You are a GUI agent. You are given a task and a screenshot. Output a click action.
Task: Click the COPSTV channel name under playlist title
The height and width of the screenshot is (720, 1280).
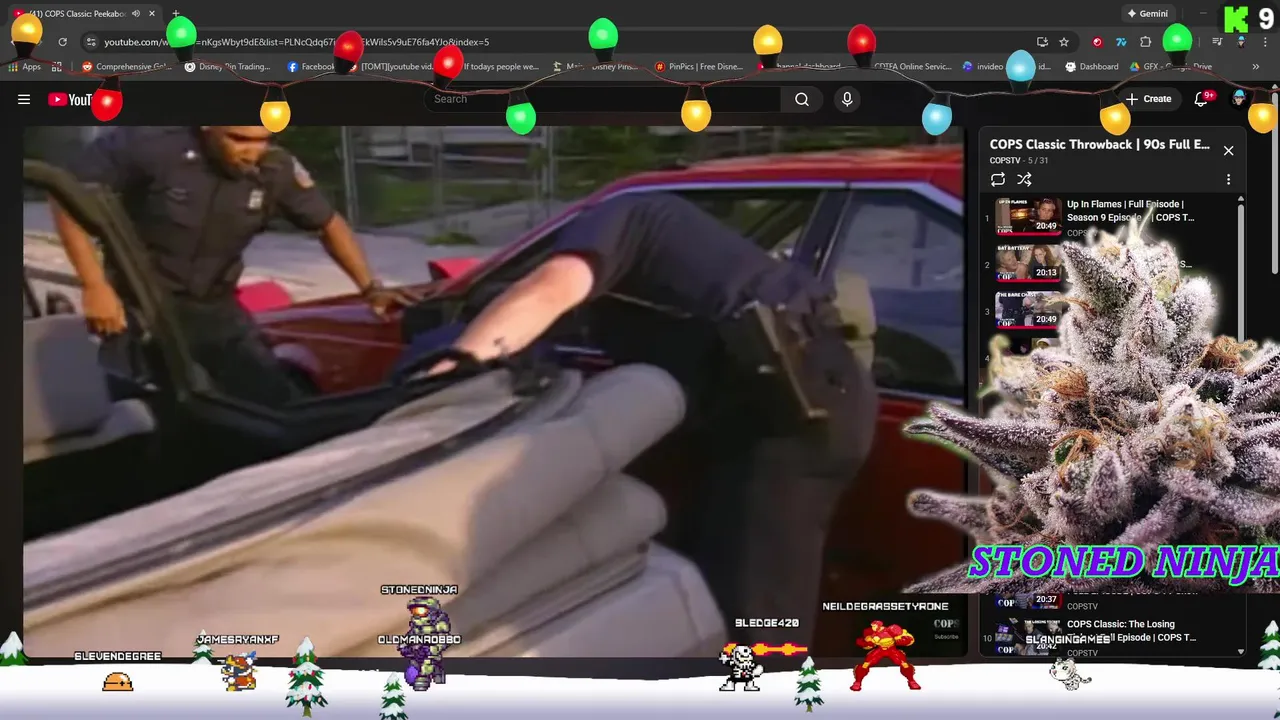click(x=1005, y=161)
